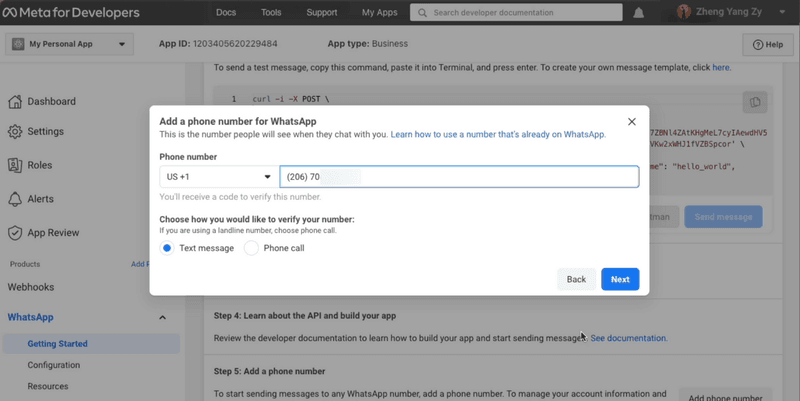Image resolution: width=800 pixels, height=401 pixels.
Task: Select Phone call verification
Action: coord(251,248)
